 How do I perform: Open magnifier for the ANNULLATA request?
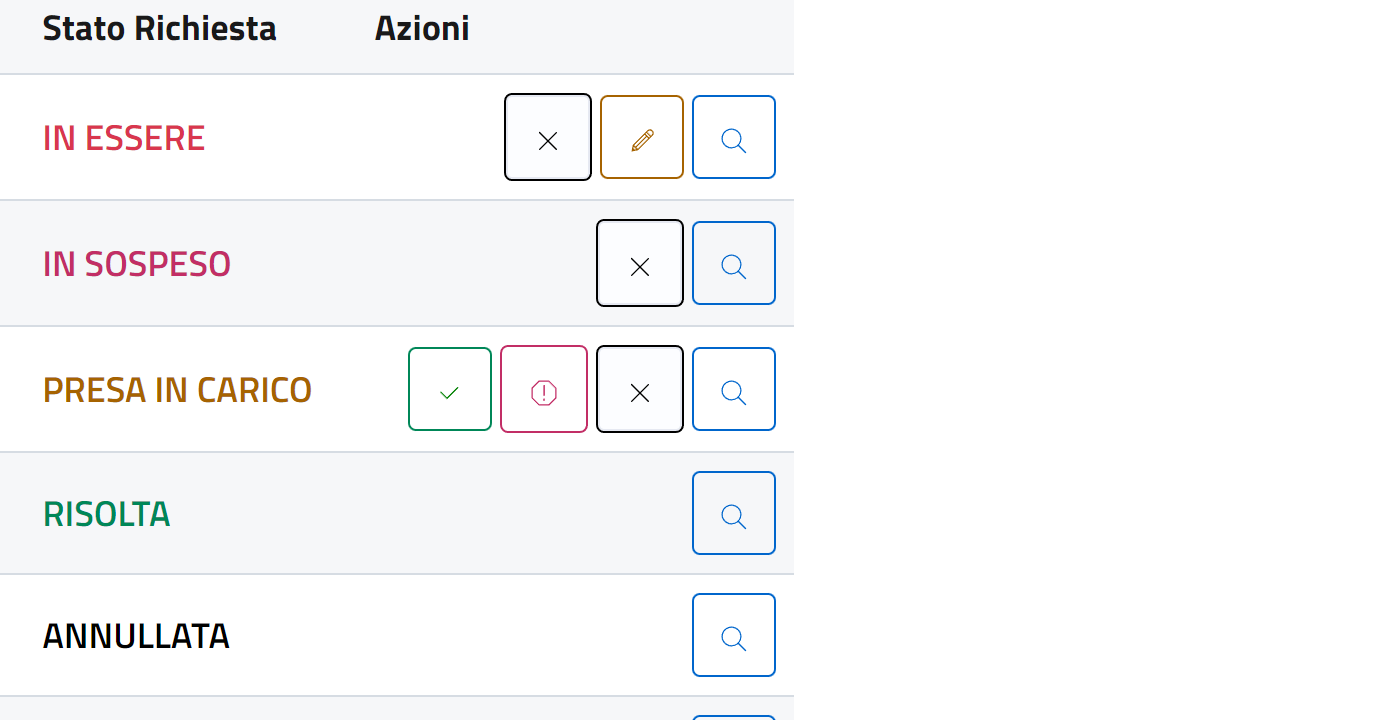[x=734, y=635]
